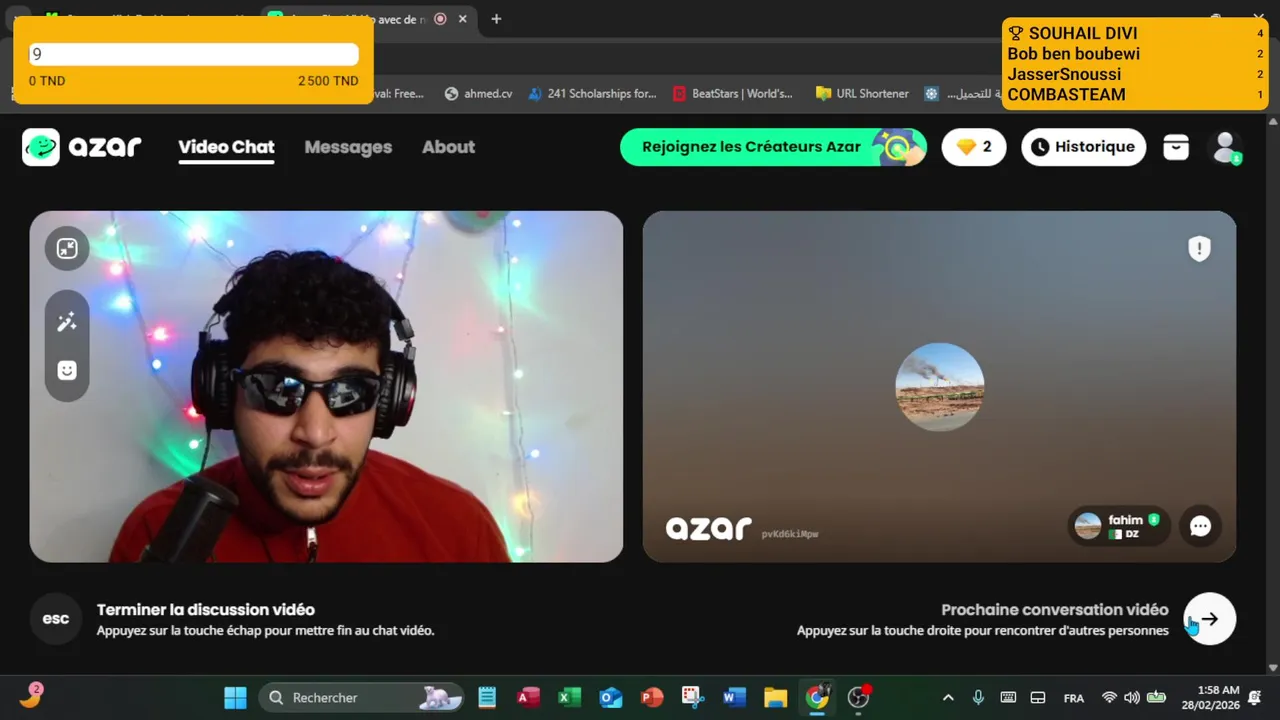The image size is (1280, 720).
Task: Open the clock showing 1:58 AM
Action: tap(1210, 697)
